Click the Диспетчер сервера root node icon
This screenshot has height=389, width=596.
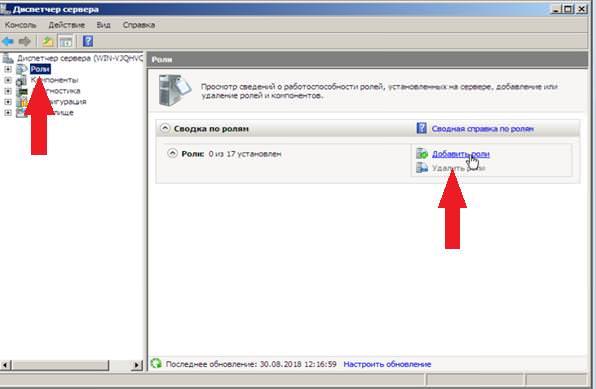pyautogui.click(x=8, y=58)
